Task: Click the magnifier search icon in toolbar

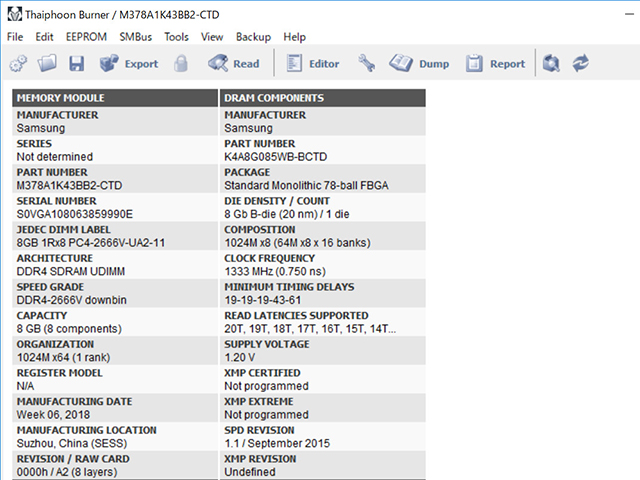Action: (551, 64)
